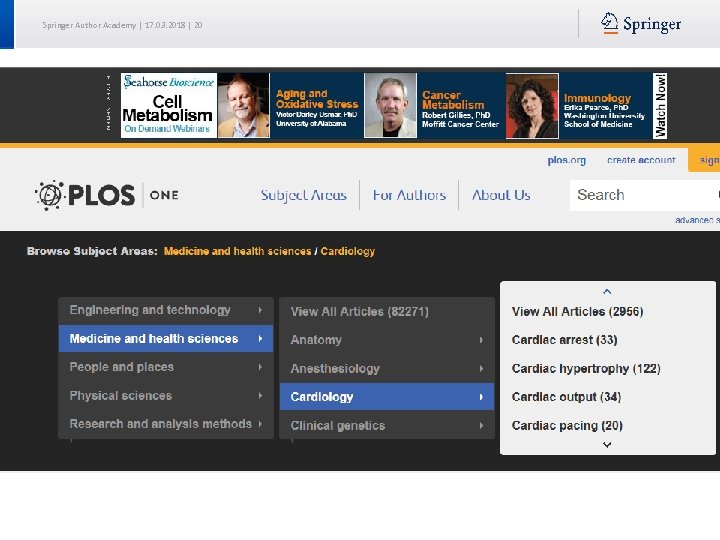Click the Springer logo
Screen dimensions: 720x540
[641, 23]
